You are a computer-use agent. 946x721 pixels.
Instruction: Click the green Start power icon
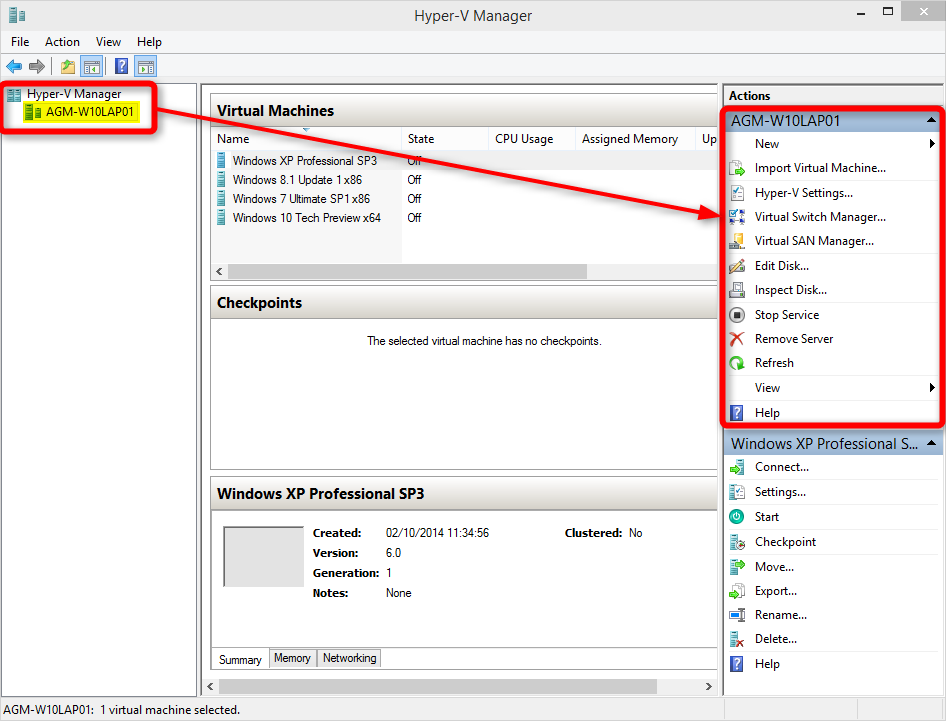[737, 517]
